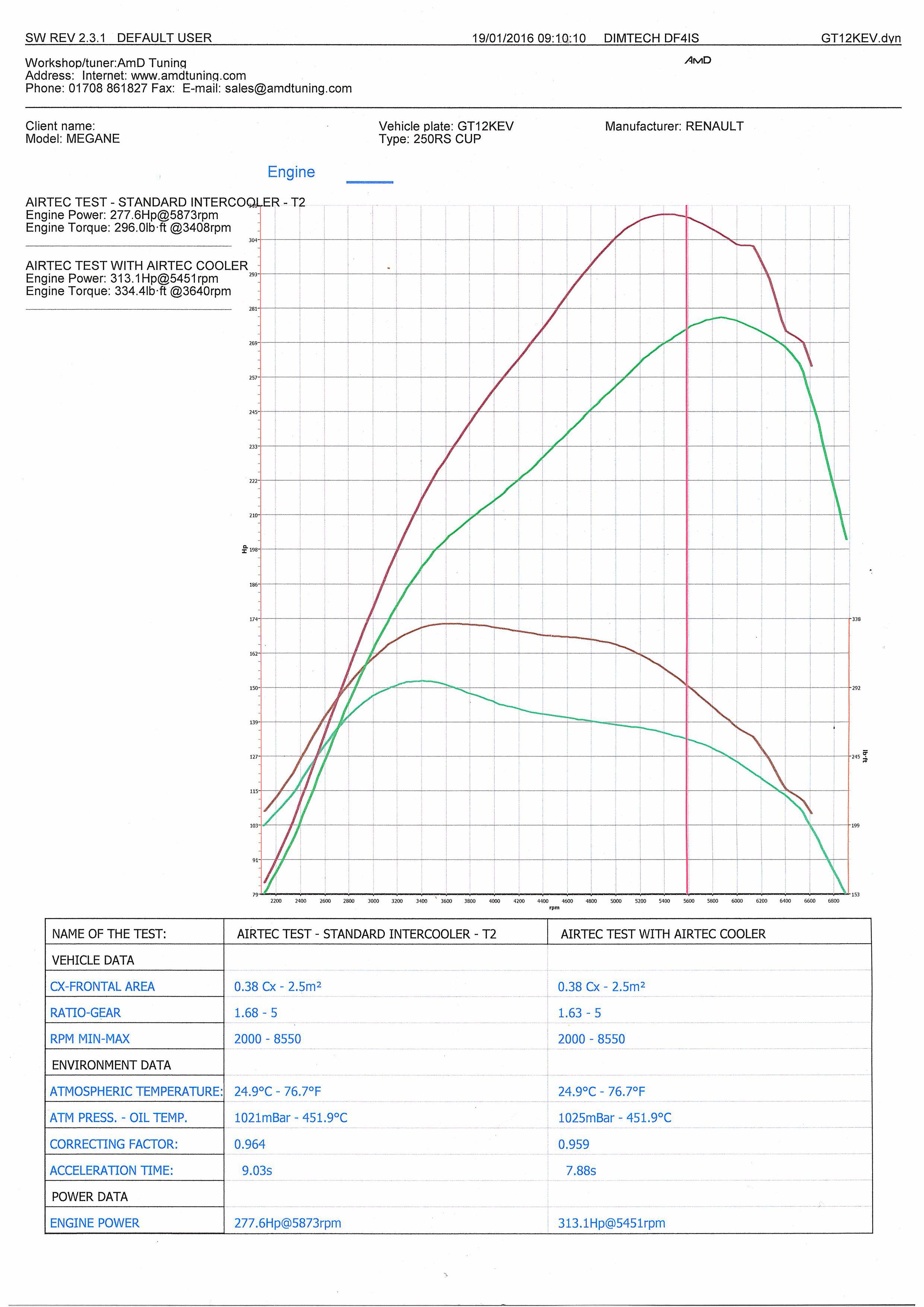Select the ACCELERATION TIME value 7.88s

[x=581, y=1170]
